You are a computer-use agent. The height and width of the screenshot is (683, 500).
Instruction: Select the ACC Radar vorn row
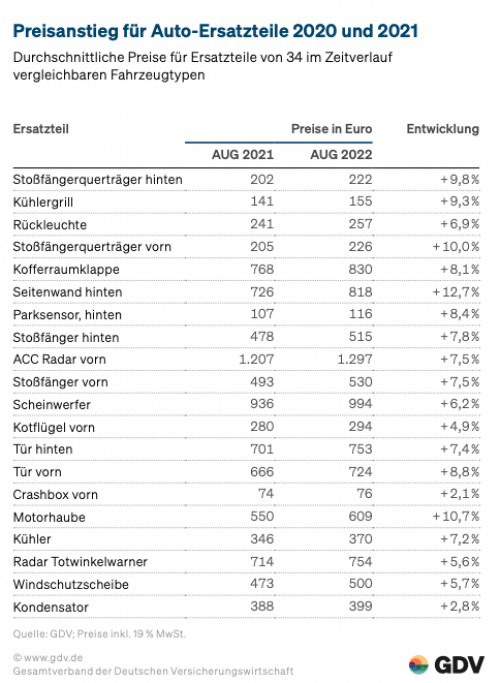[x=246, y=359]
